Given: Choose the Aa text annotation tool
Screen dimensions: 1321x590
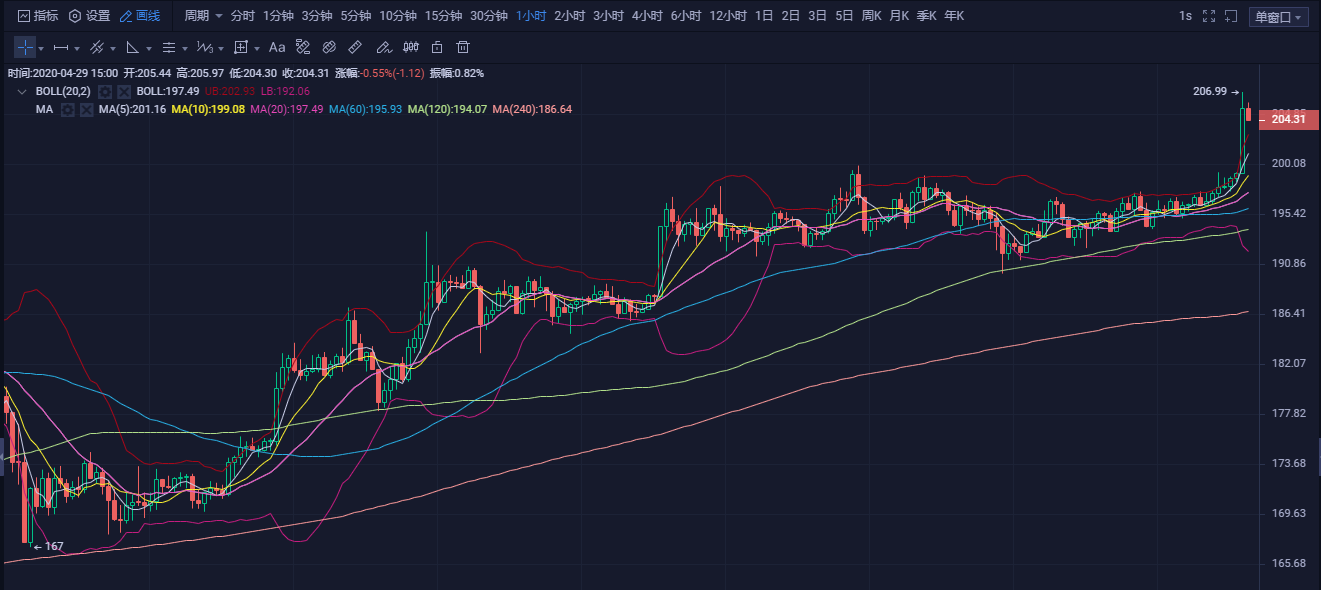Looking at the screenshot, I should [x=277, y=47].
